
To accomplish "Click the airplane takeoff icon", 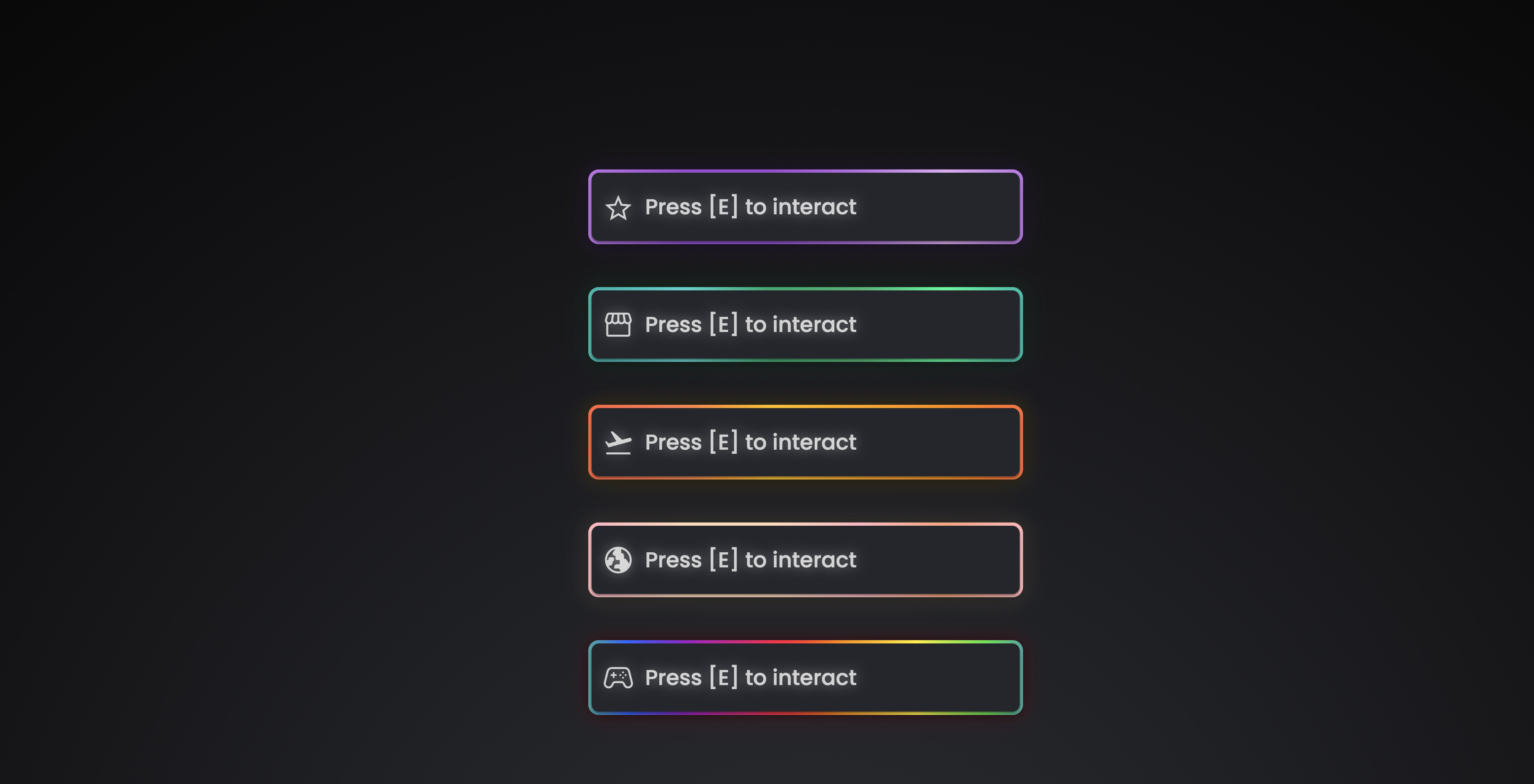I will pos(618,443).
